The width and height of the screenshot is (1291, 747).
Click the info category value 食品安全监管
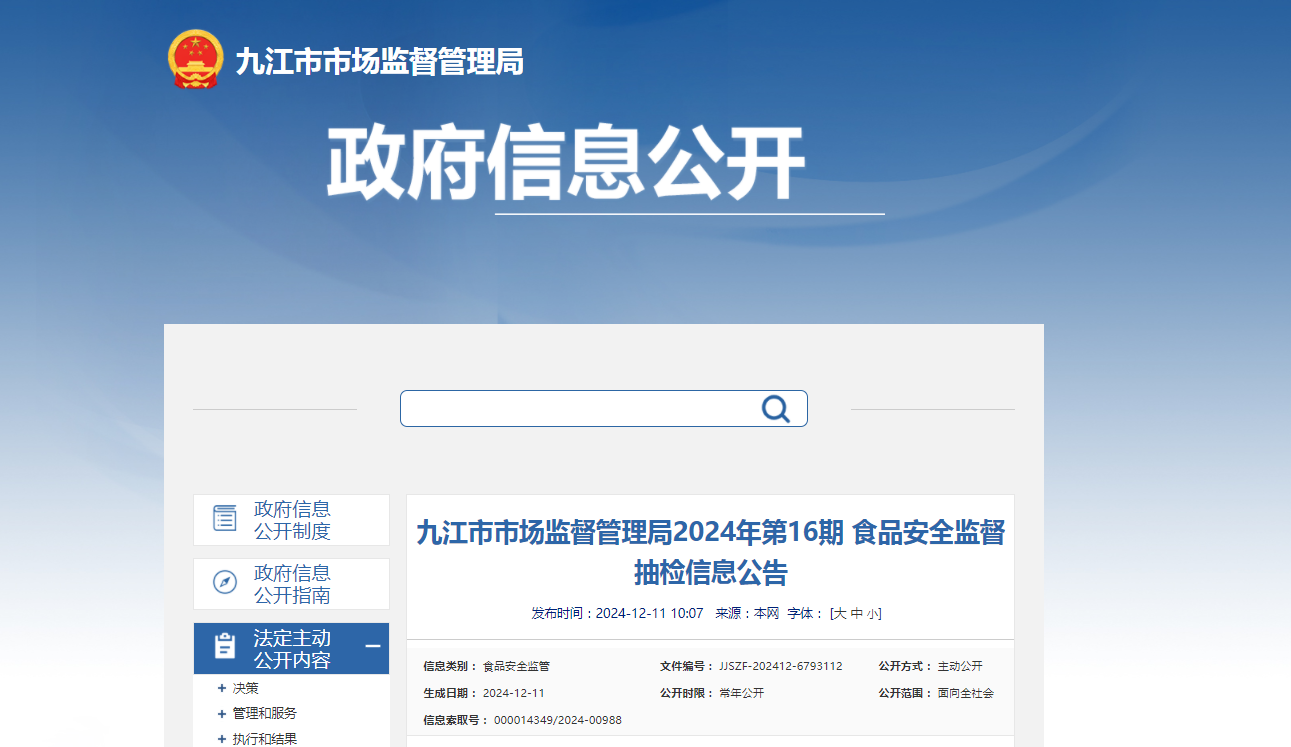516,666
